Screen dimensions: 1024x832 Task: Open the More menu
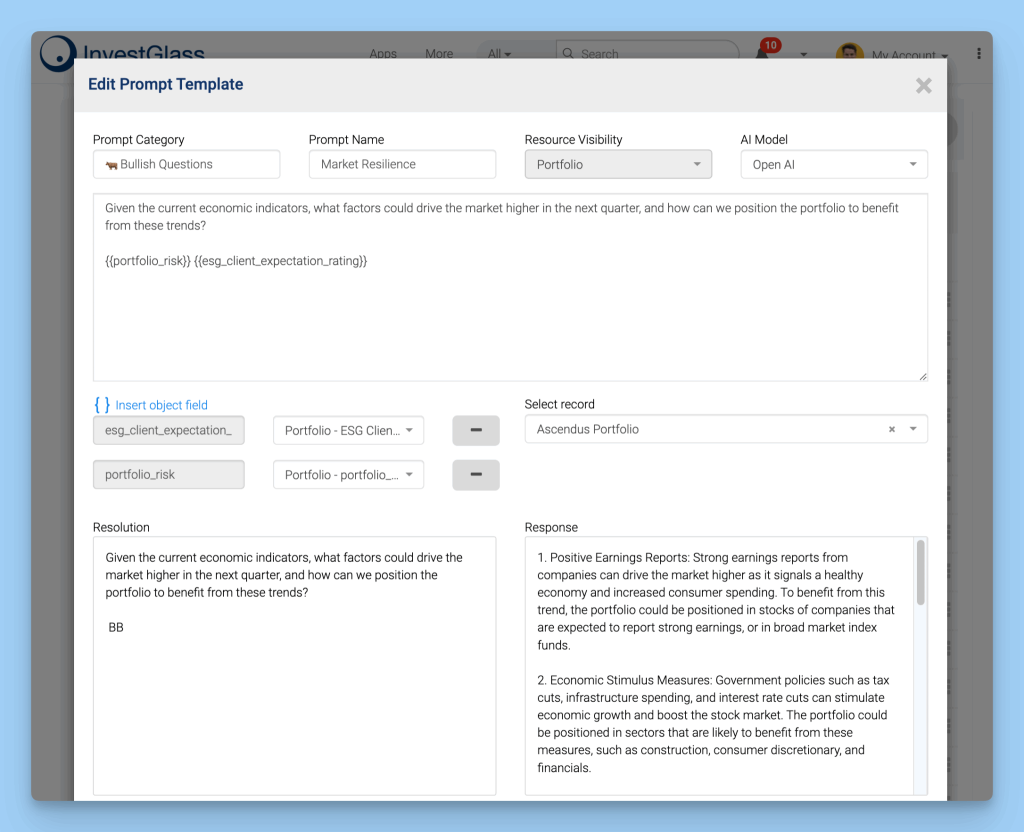click(x=439, y=54)
